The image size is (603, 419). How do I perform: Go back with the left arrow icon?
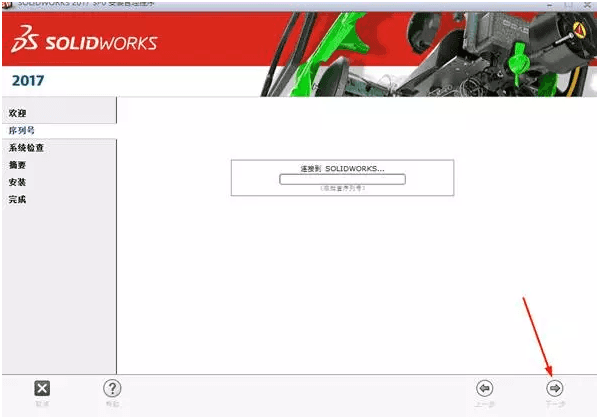(485, 388)
